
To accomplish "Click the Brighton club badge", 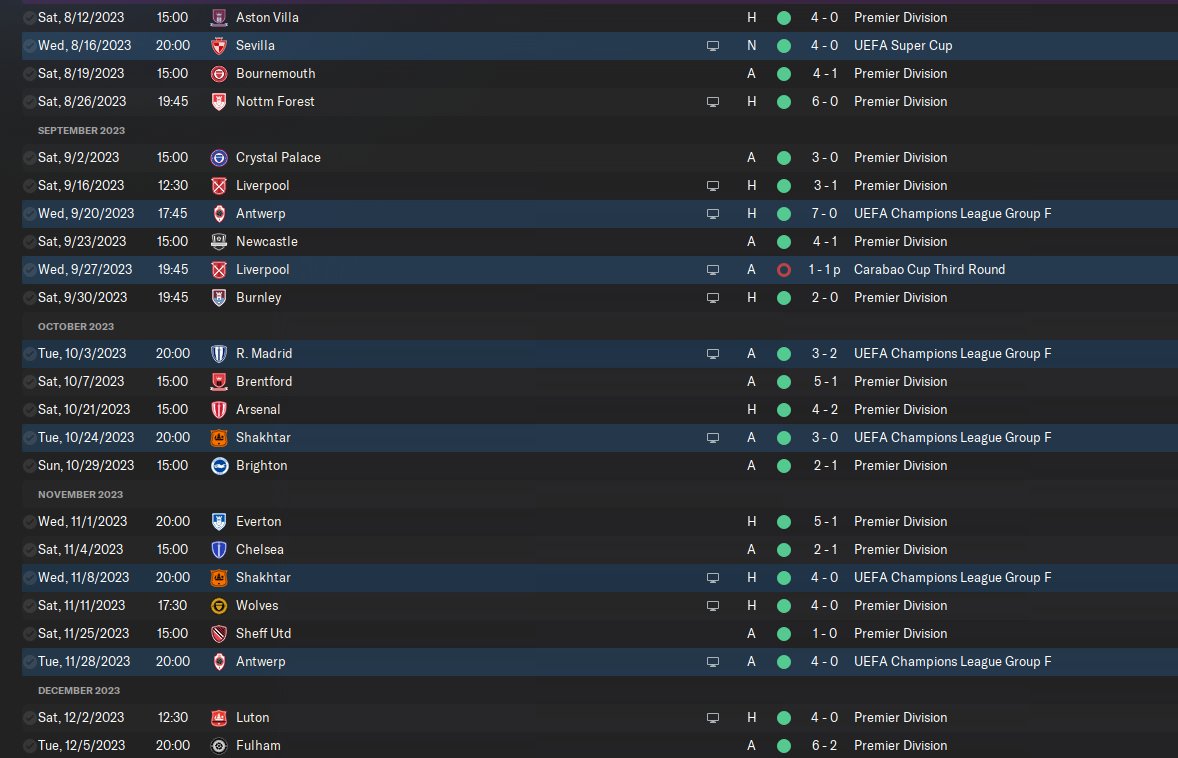I will pos(219,466).
